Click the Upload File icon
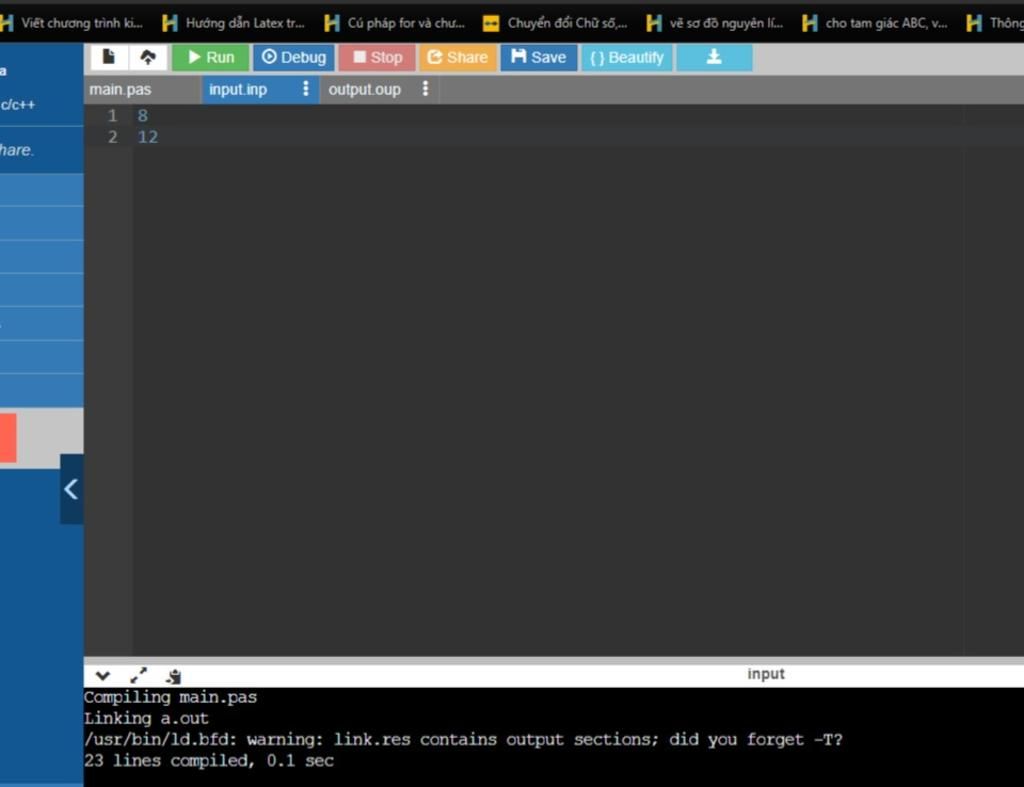The image size is (1024, 787). pyautogui.click(x=148, y=57)
